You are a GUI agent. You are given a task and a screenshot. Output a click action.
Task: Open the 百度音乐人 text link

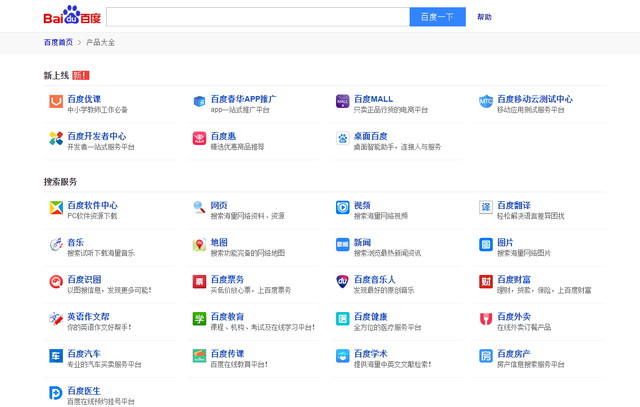(375, 279)
